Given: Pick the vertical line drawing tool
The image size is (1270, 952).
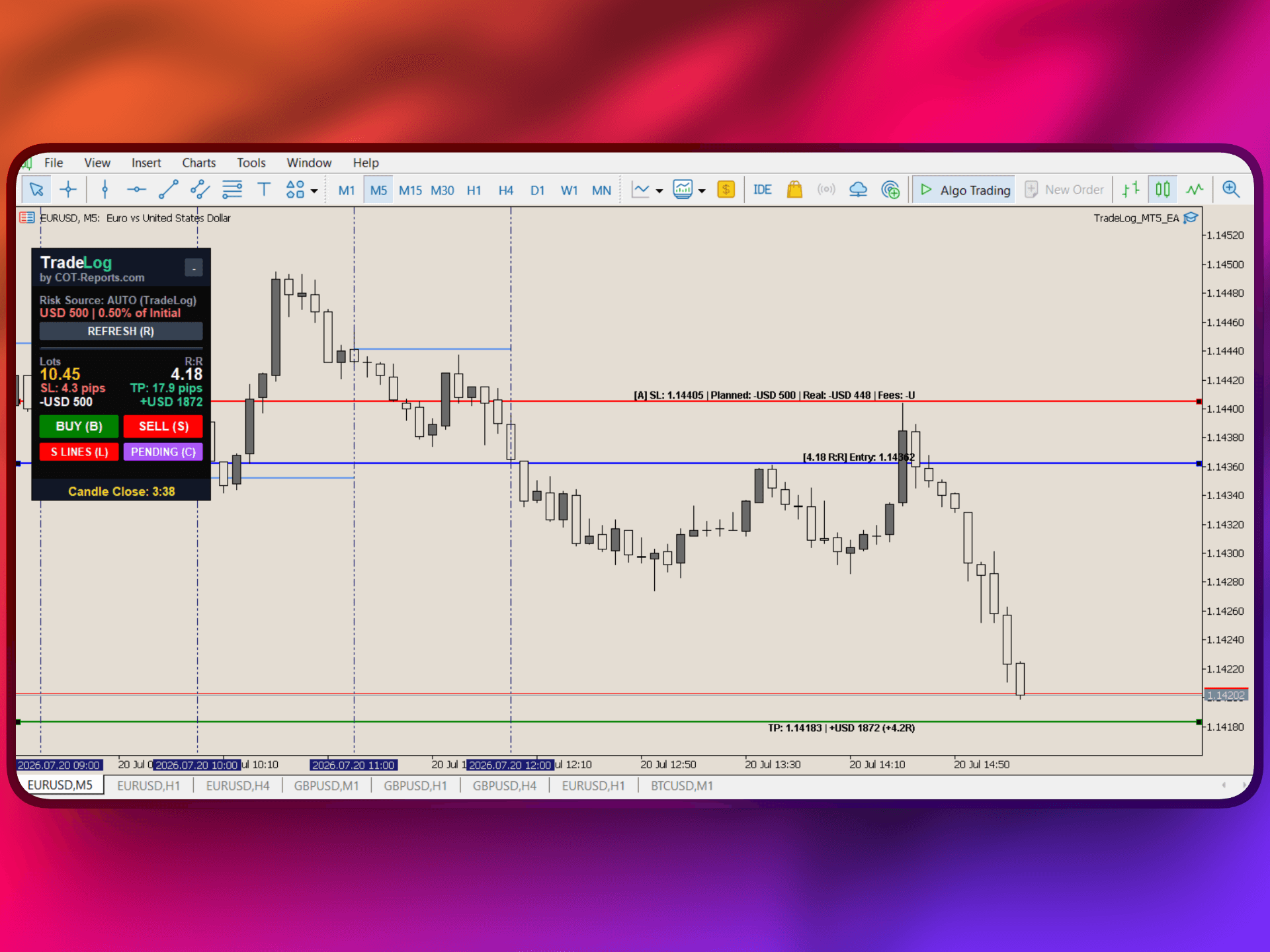Looking at the screenshot, I should click(x=105, y=190).
